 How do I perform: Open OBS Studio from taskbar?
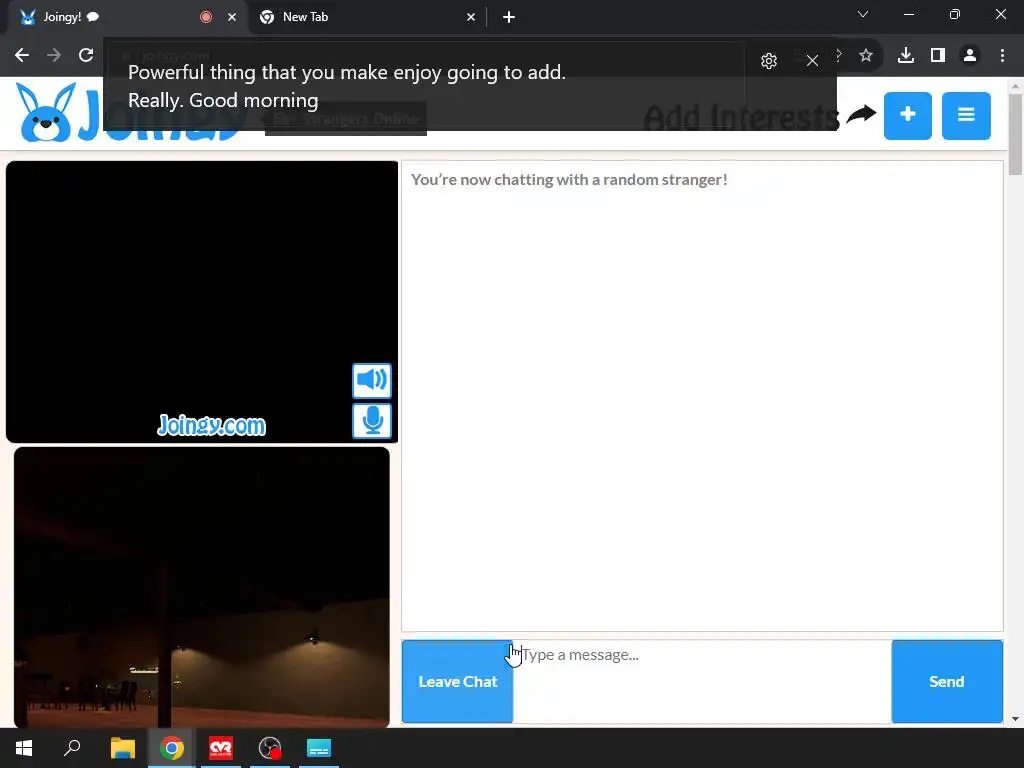tap(270, 748)
